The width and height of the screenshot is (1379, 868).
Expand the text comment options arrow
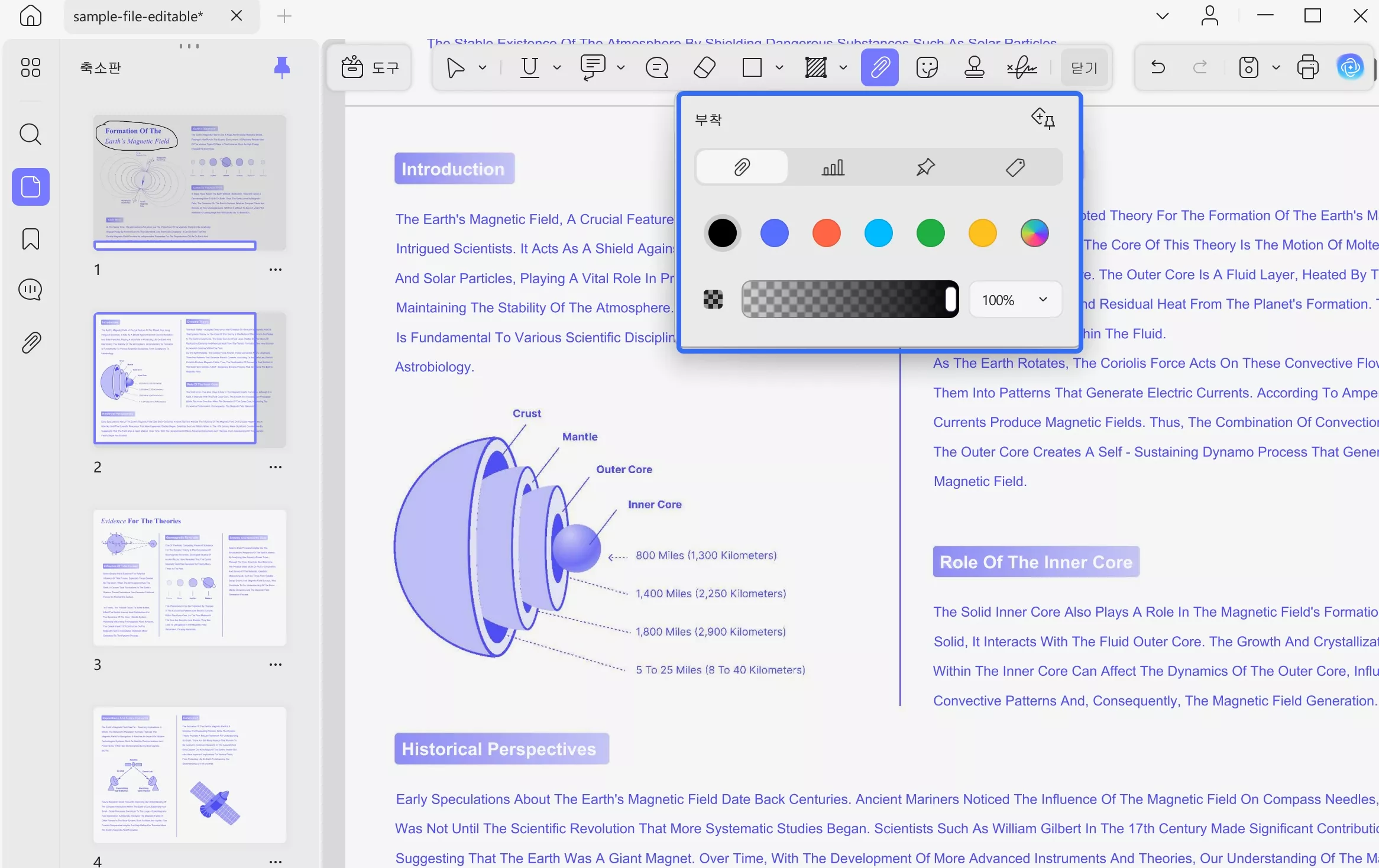click(x=621, y=67)
